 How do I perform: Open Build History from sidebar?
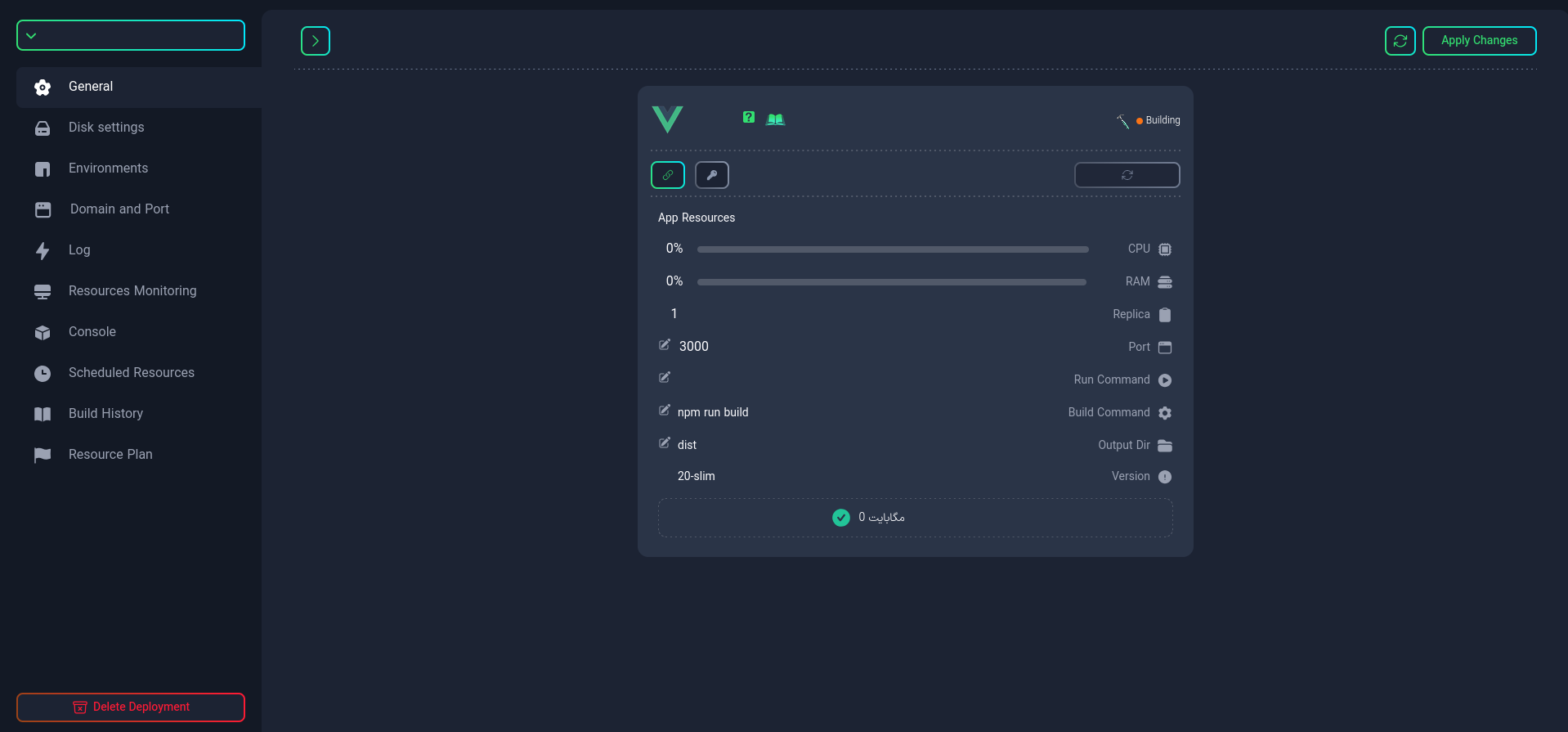[x=139, y=414]
